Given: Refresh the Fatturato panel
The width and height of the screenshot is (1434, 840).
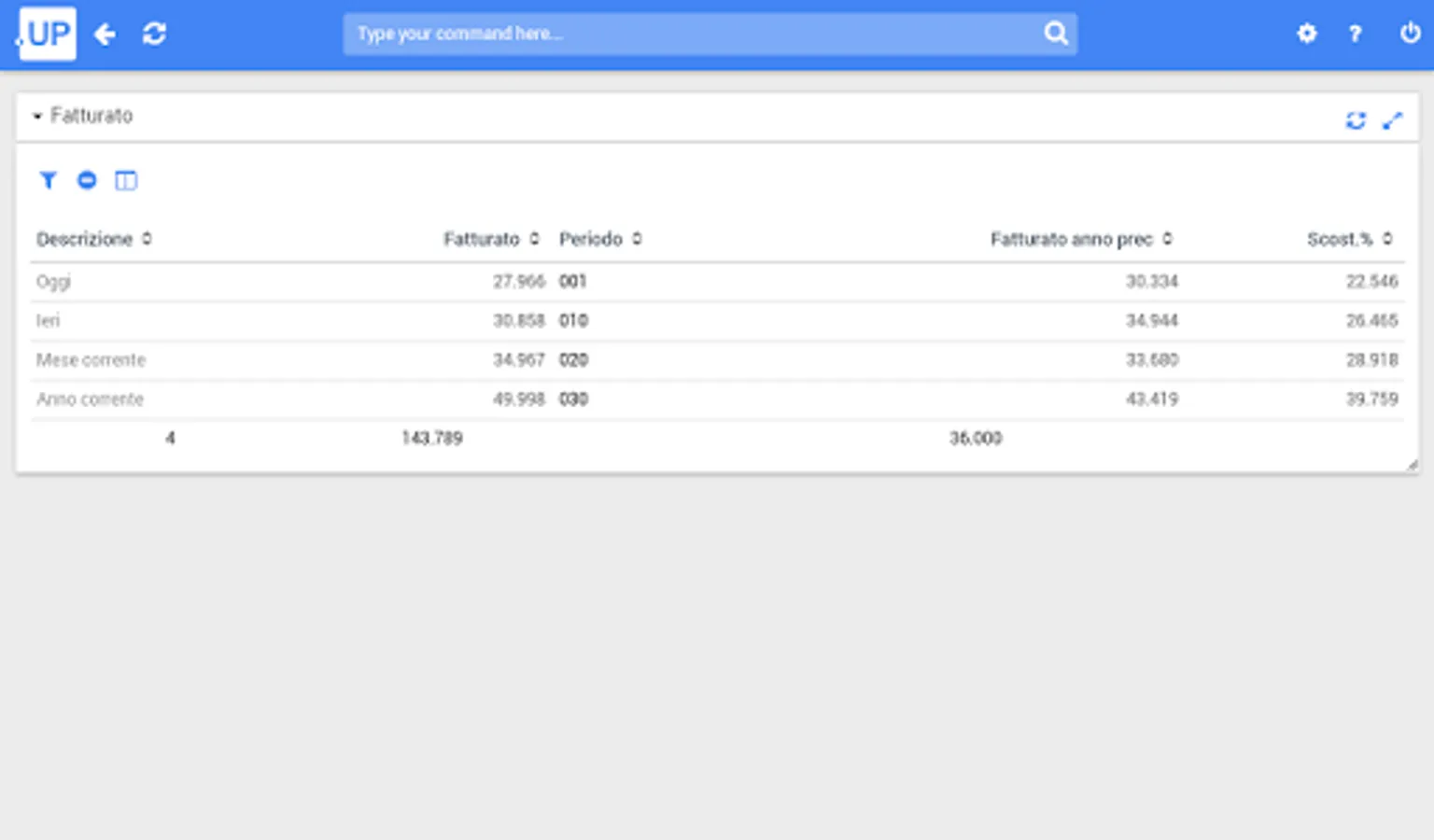Looking at the screenshot, I should point(1356,120).
